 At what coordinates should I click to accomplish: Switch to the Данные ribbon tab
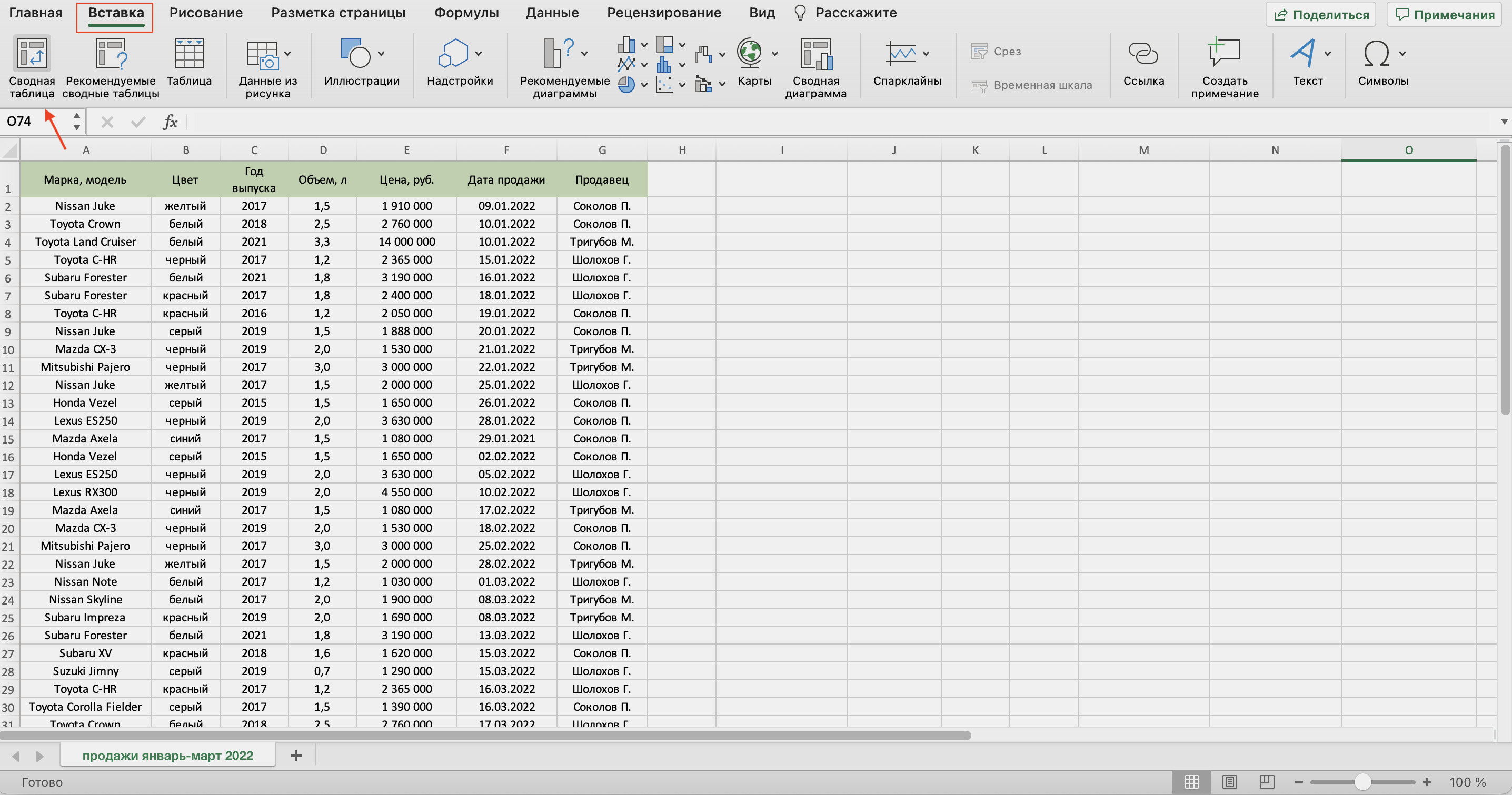[x=552, y=13]
